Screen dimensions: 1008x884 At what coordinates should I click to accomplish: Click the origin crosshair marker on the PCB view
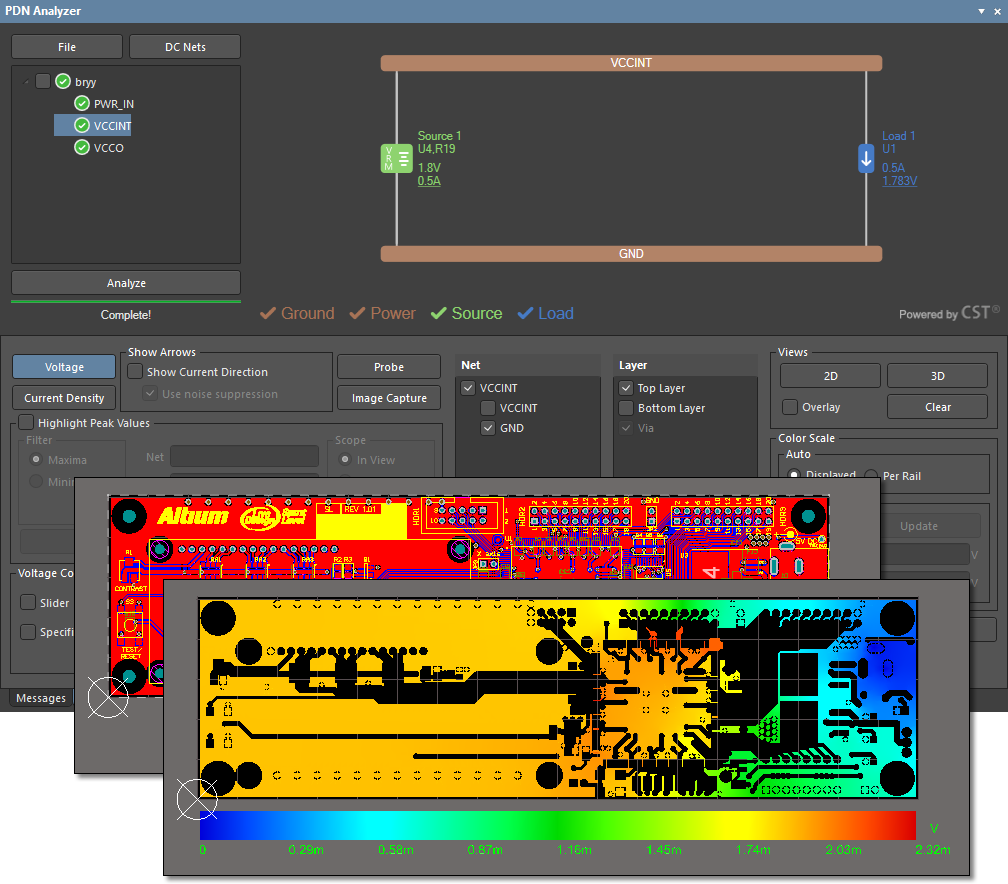197,800
